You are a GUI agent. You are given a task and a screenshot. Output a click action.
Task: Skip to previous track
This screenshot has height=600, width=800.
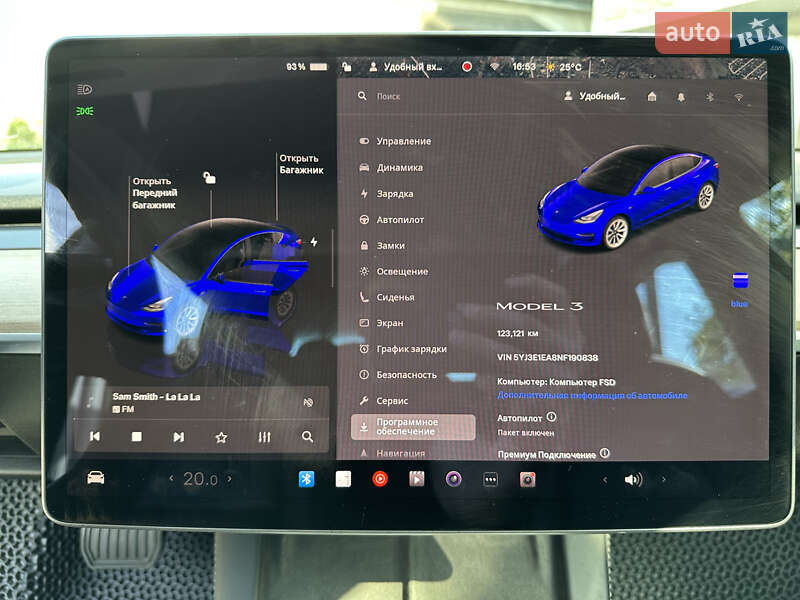(95, 437)
